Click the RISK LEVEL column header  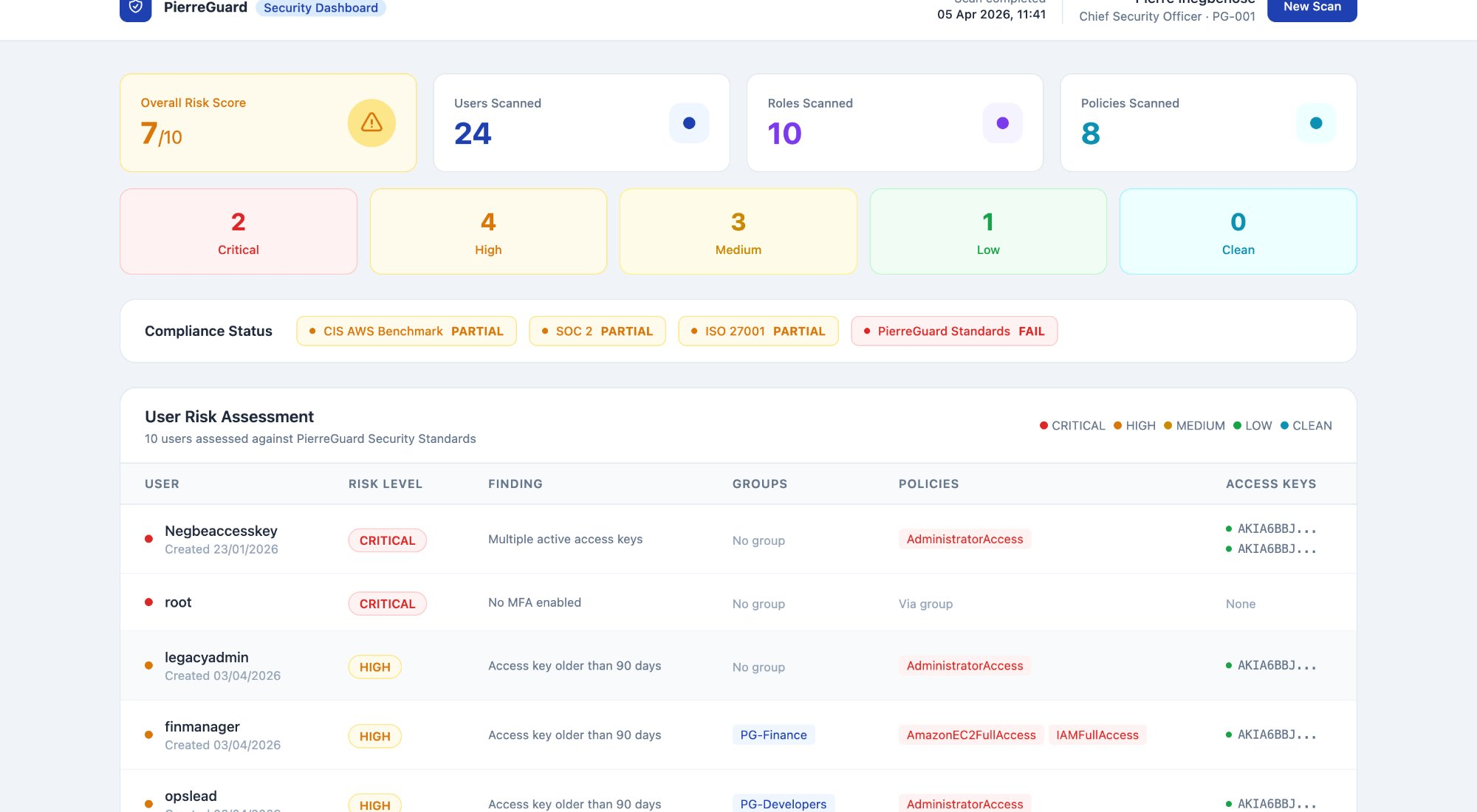(x=385, y=484)
